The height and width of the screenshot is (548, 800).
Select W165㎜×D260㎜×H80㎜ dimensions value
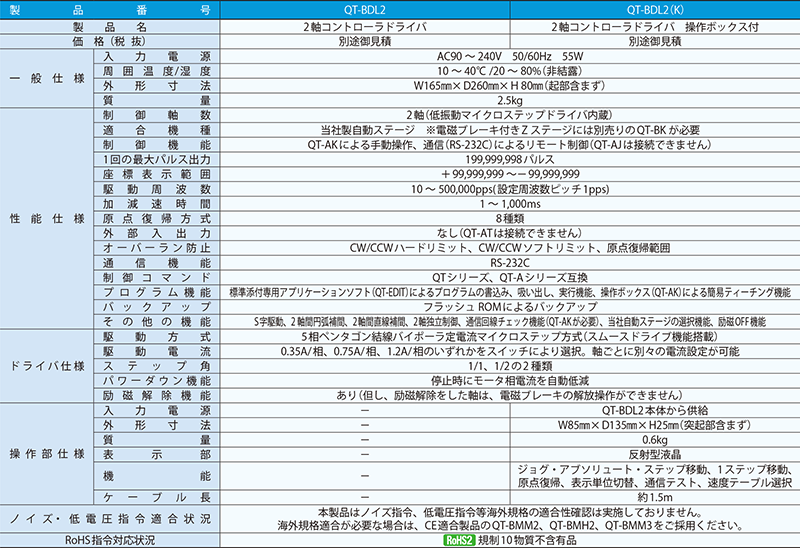pyautogui.click(x=510, y=86)
